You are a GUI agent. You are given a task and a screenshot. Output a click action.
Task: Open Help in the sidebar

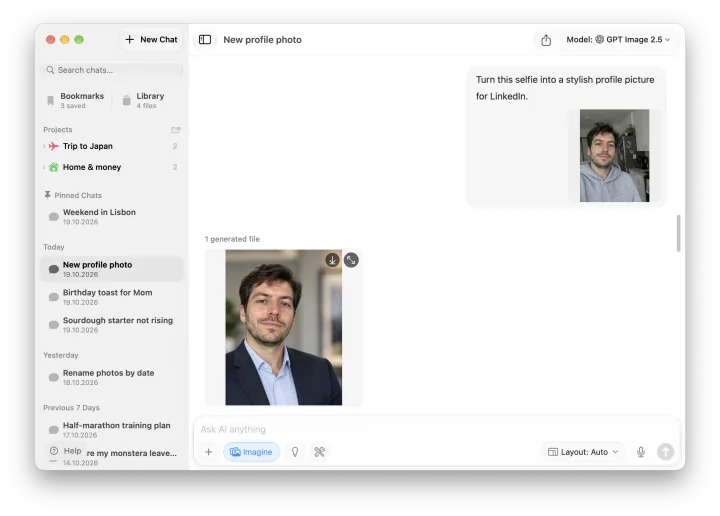pyautogui.click(x=66, y=451)
